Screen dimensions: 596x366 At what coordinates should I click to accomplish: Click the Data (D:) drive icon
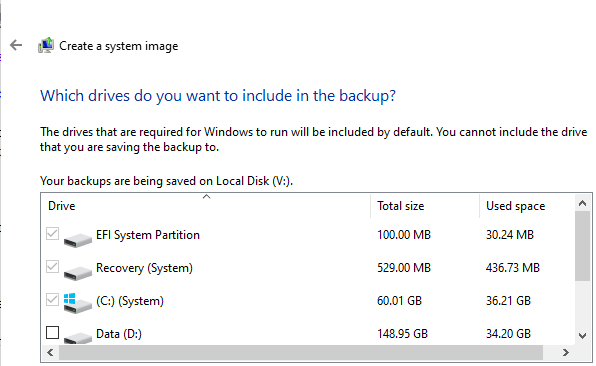78,337
